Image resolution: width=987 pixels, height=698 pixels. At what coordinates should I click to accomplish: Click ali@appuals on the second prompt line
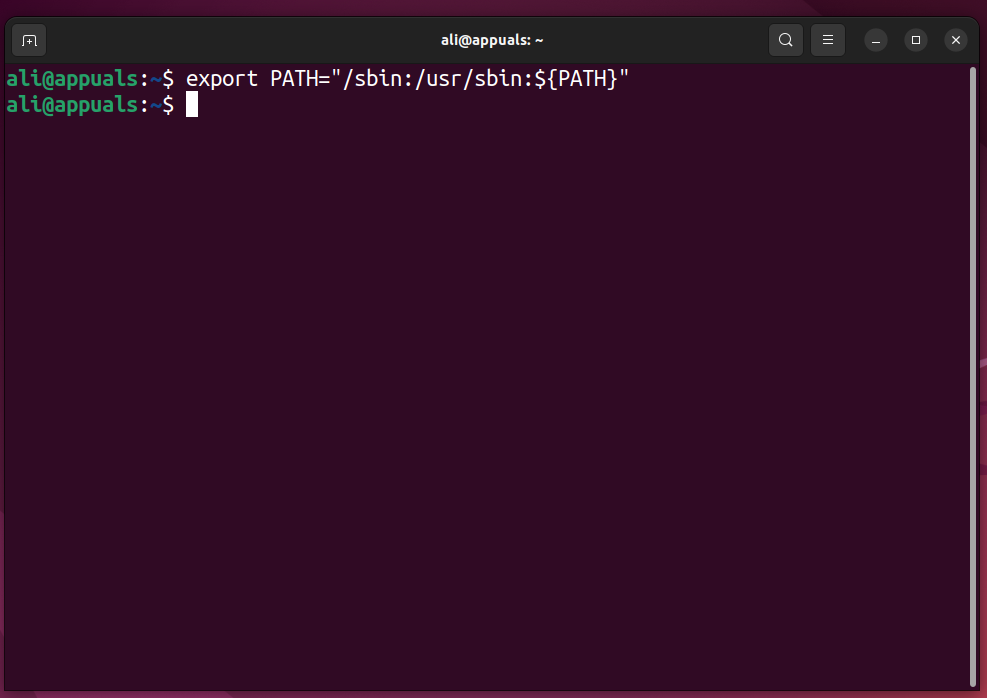pyautogui.click(x=72, y=105)
